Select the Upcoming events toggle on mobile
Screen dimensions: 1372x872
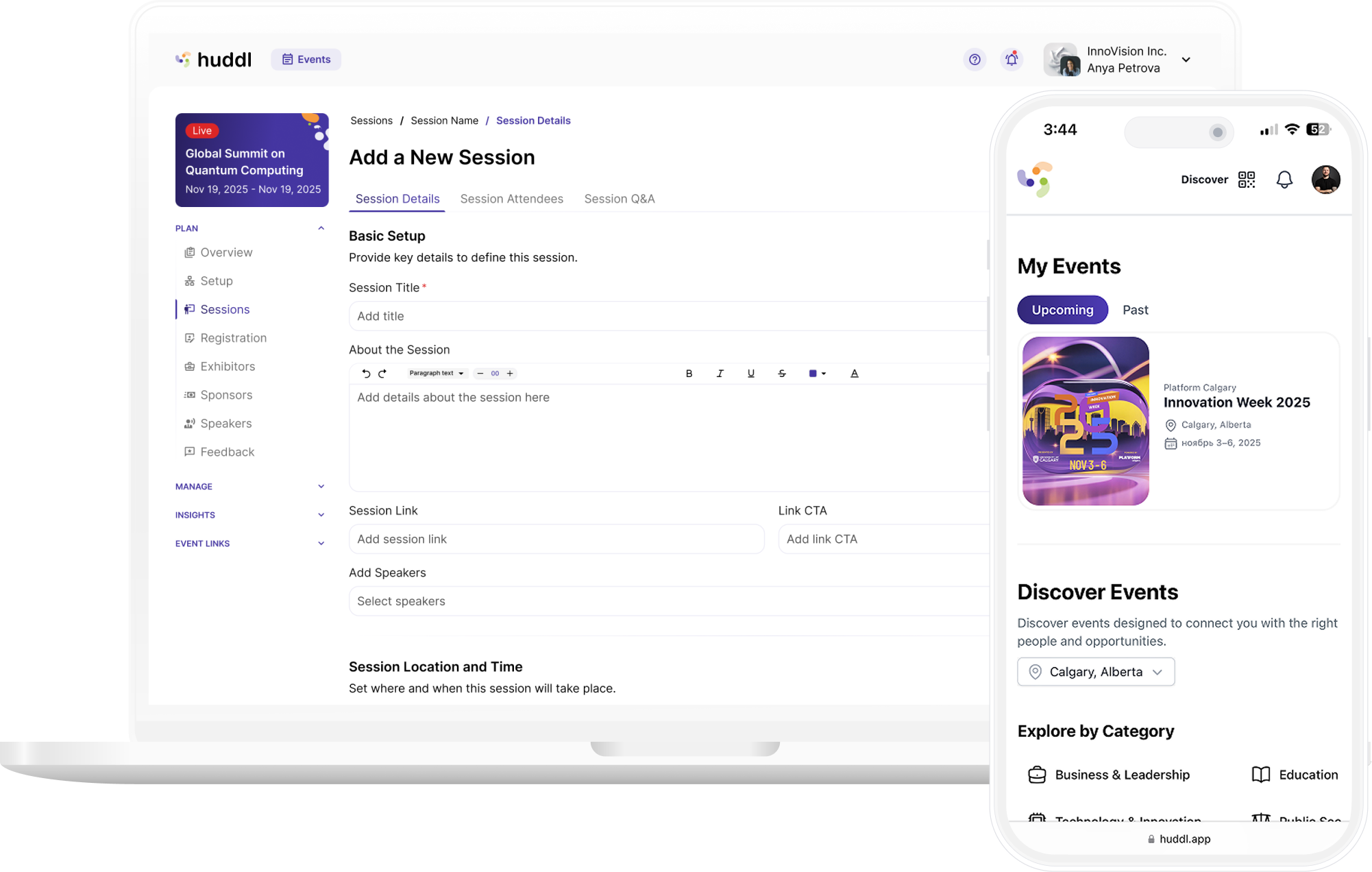pyautogui.click(x=1062, y=309)
